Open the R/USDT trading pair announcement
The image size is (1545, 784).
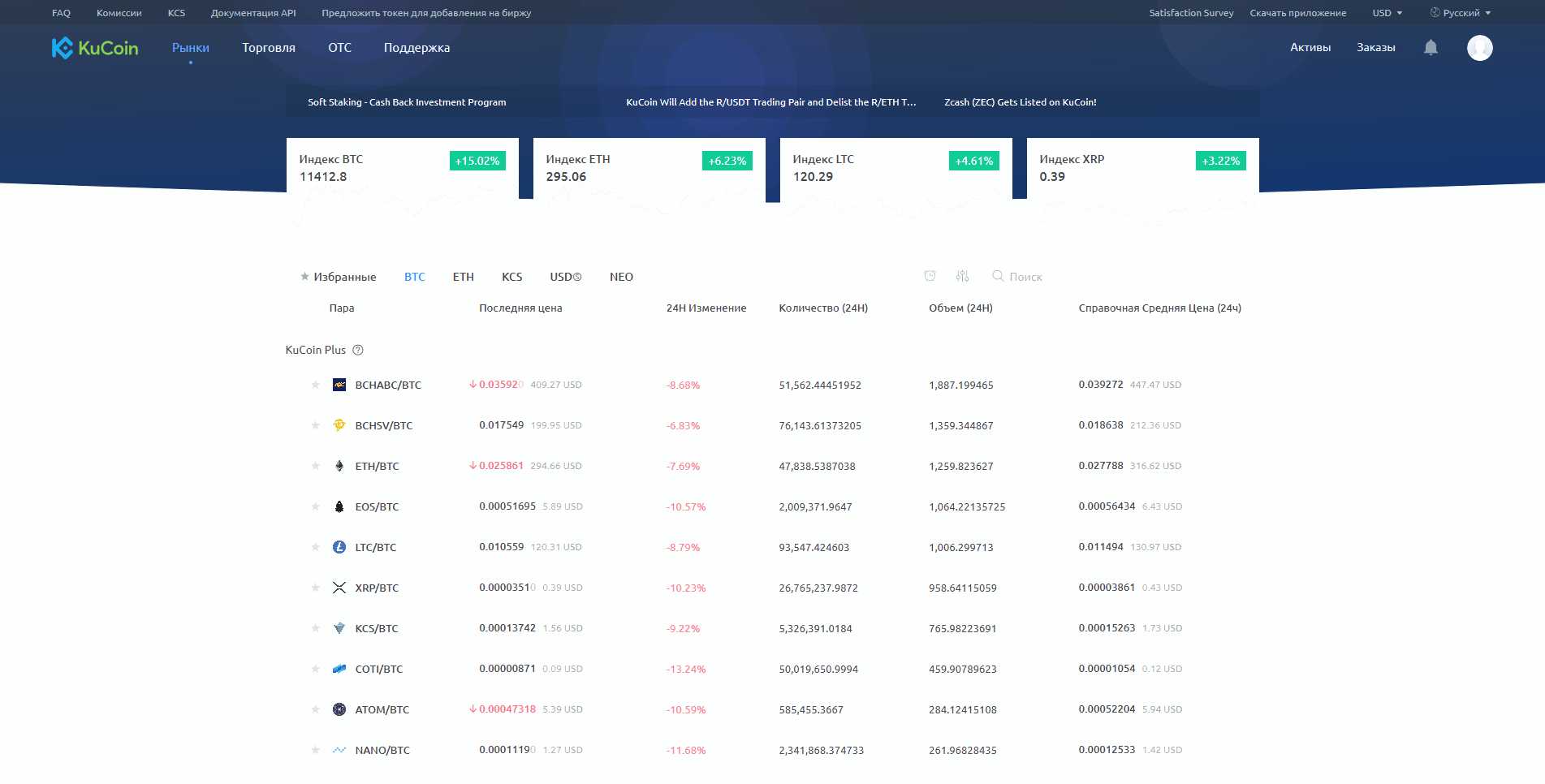[770, 102]
